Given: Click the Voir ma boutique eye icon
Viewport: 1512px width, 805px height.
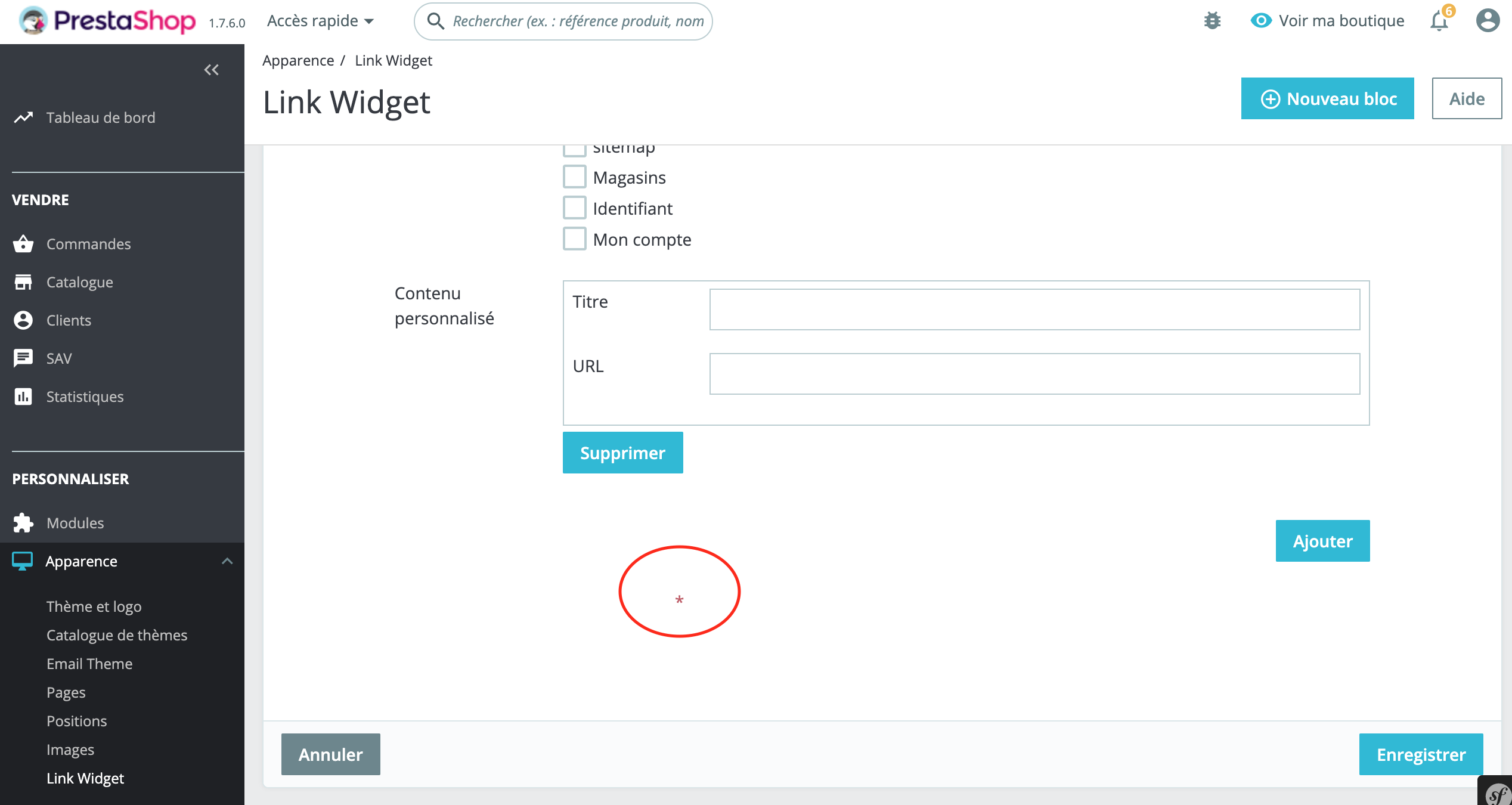Looking at the screenshot, I should coord(1260,20).
